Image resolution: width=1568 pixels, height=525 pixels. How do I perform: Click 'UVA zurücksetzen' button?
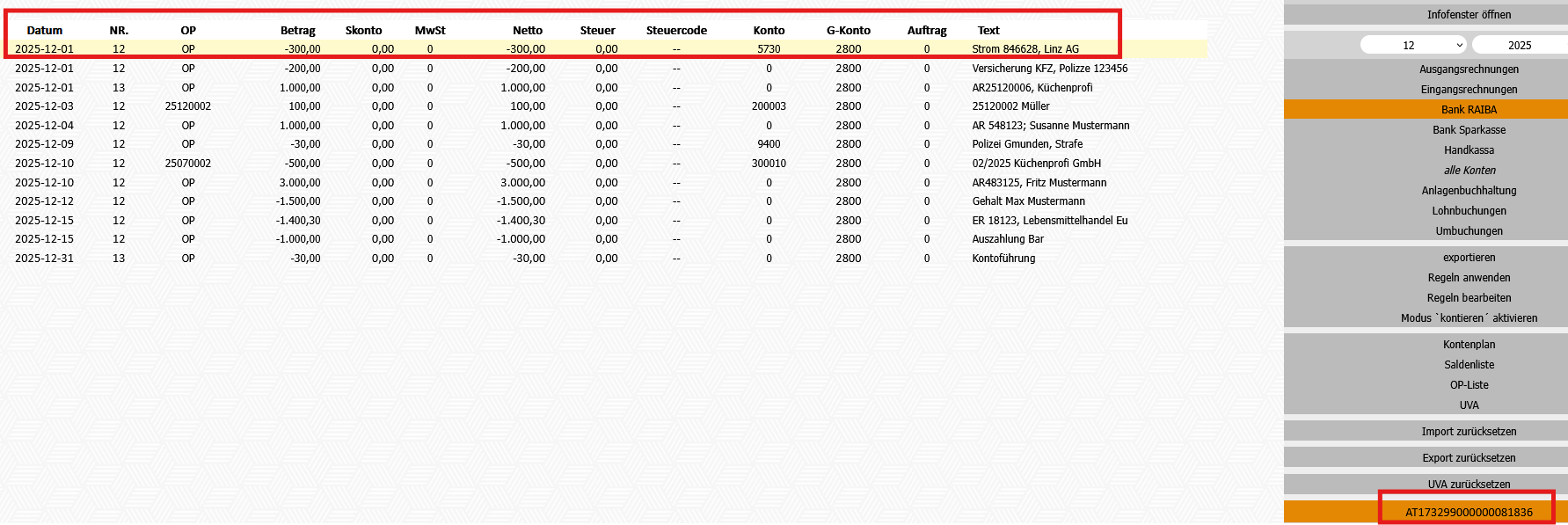tap(1469, 485)
